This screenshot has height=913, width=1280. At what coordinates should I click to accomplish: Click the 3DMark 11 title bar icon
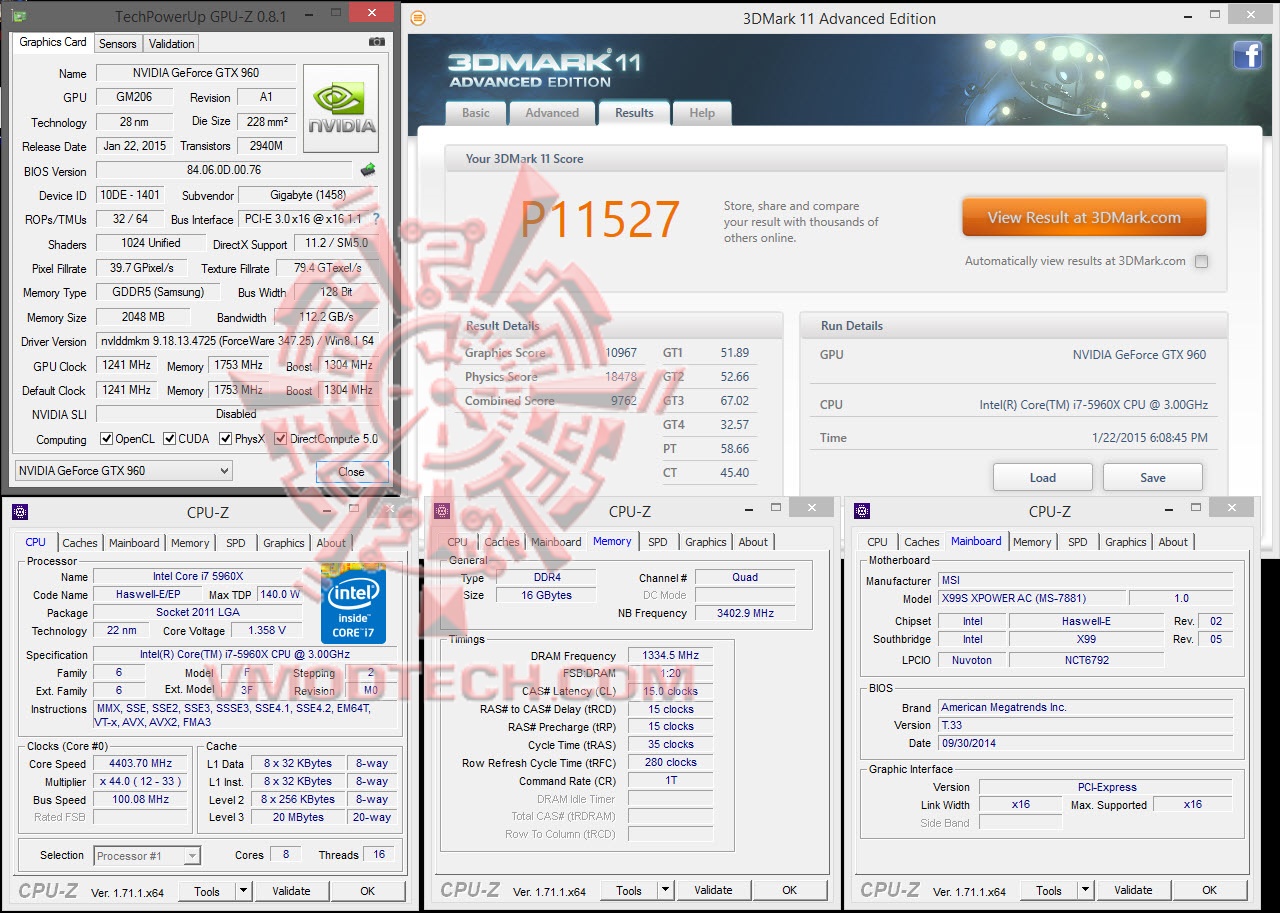coord(418,18)
